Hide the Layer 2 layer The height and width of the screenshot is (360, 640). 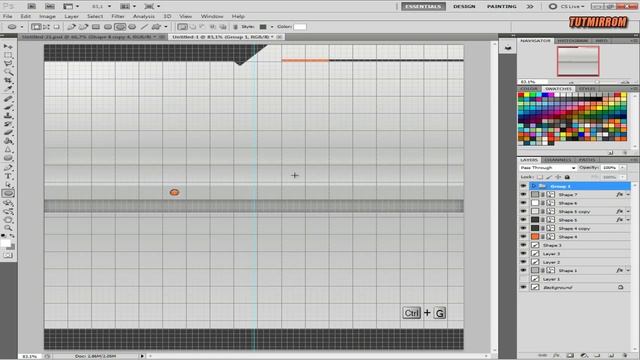(x=523, y=262)
